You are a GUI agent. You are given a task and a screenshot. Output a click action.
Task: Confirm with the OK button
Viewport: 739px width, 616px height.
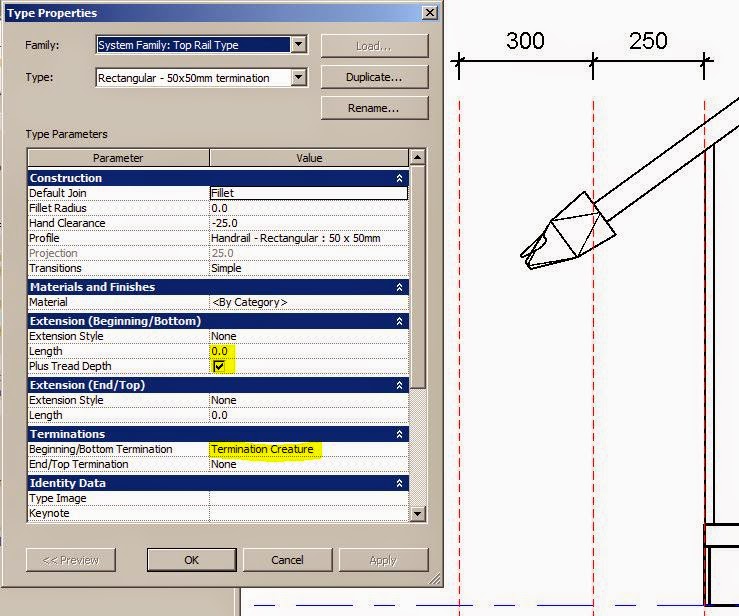pos(191,559)
